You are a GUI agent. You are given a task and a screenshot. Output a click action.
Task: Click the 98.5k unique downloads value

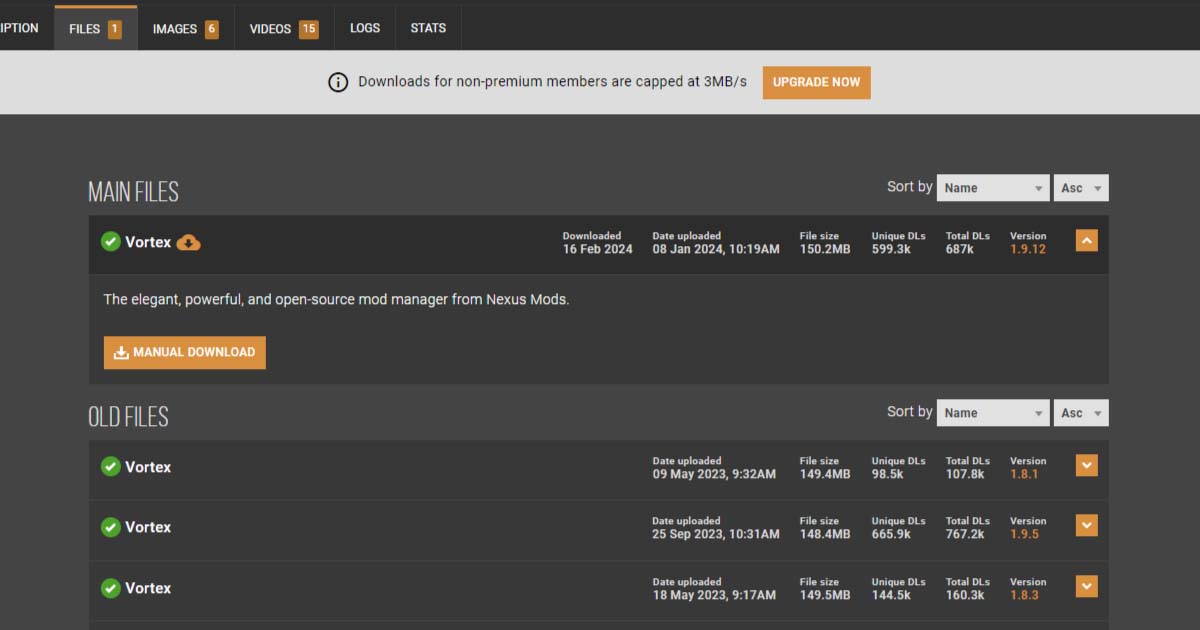888,474
